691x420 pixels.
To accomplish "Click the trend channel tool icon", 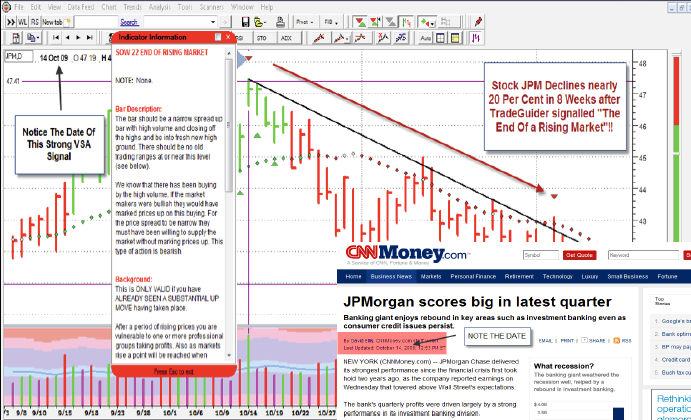I will click(x=340, y=38).
